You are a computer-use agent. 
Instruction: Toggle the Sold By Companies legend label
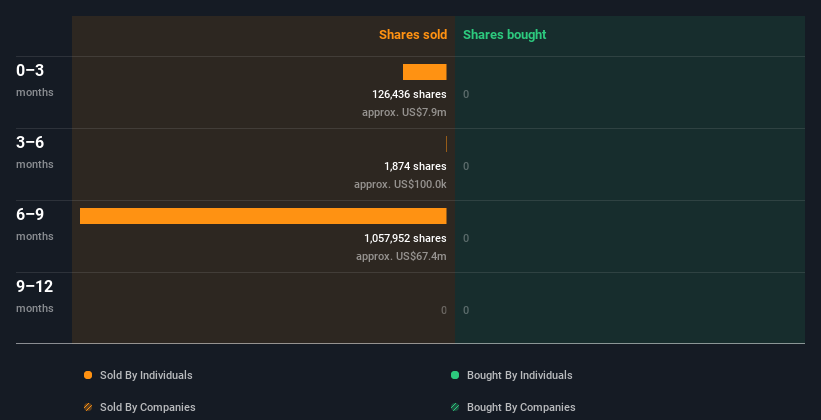[x=148, y=407]
